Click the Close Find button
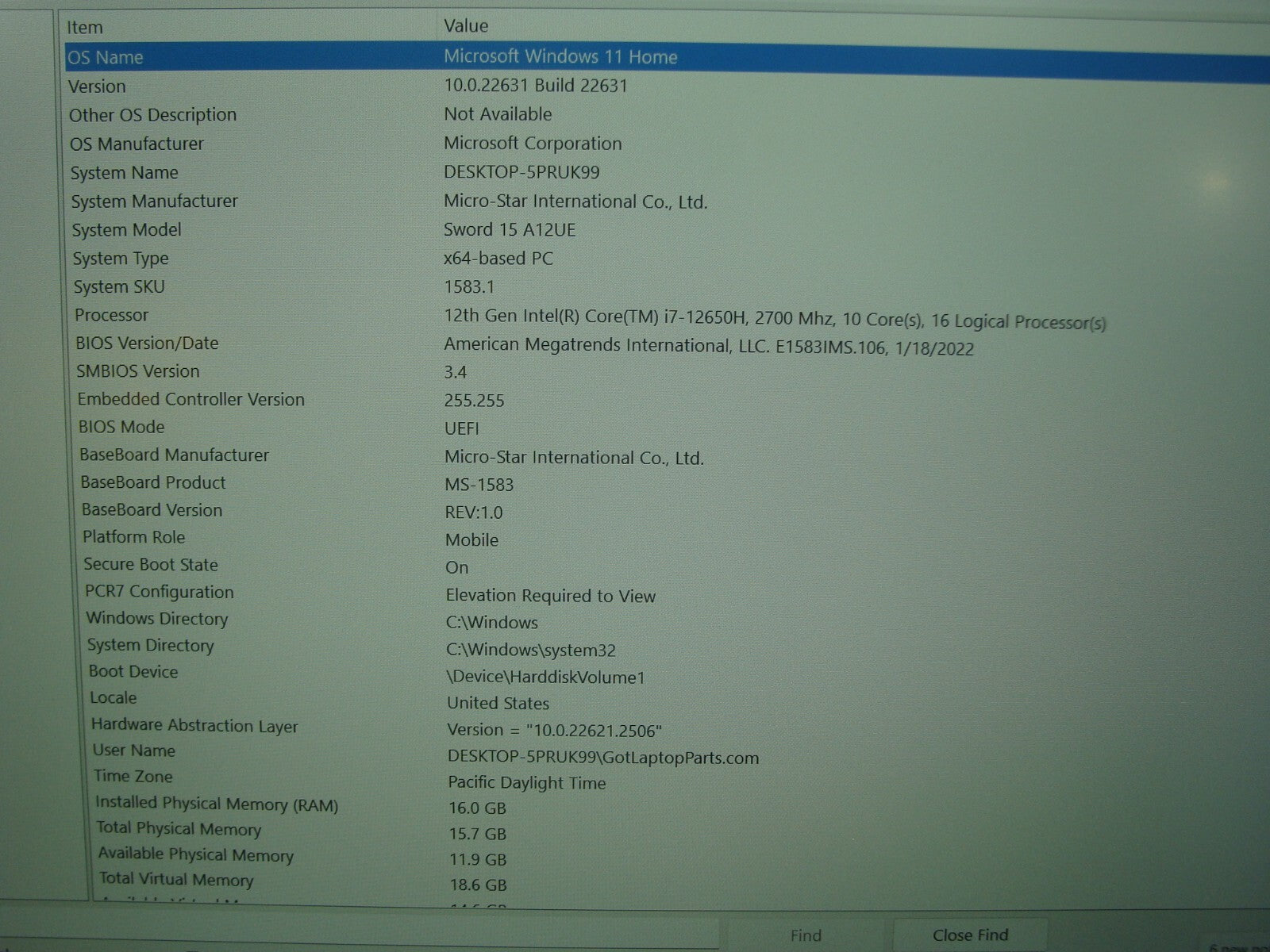The image size is (1270, 952). point(970,935)
